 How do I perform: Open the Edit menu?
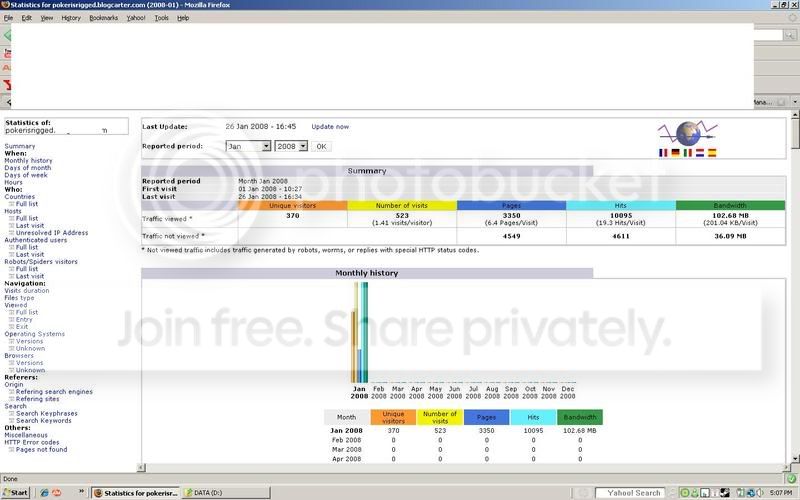pos(27,18)
